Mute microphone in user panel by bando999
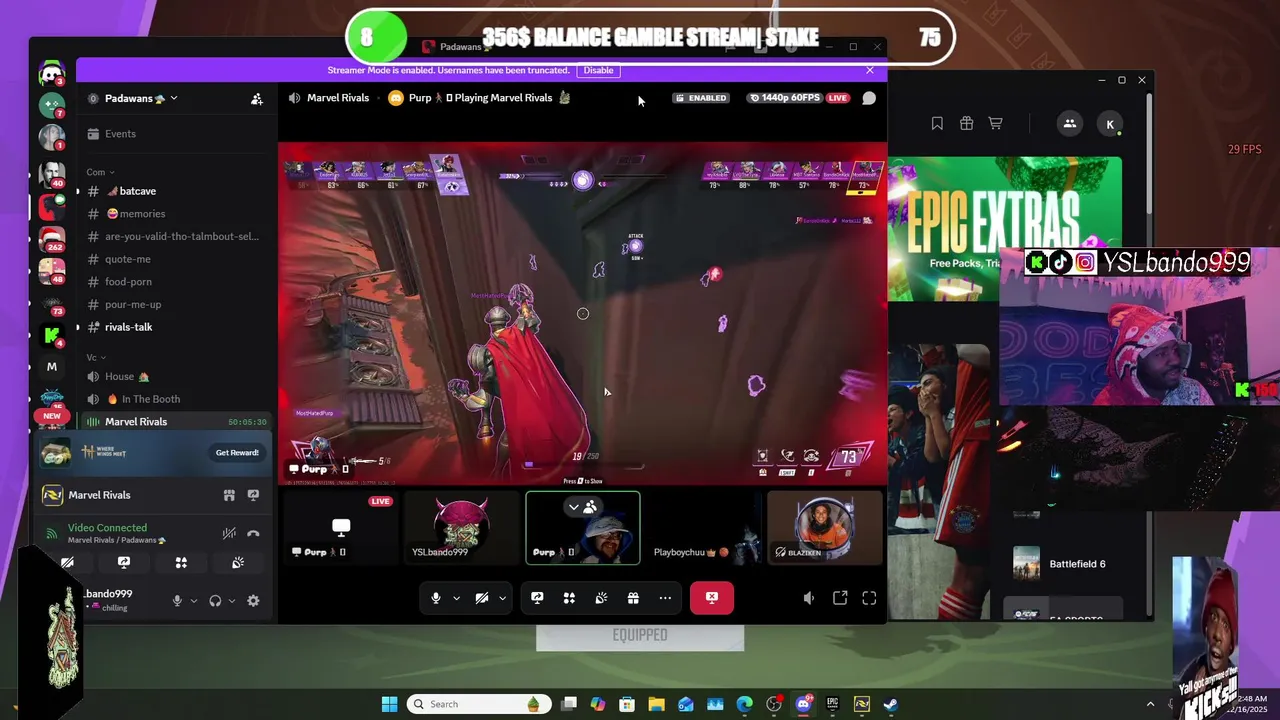The height and width of the screenshot is (720, 1280). point(177,601)
